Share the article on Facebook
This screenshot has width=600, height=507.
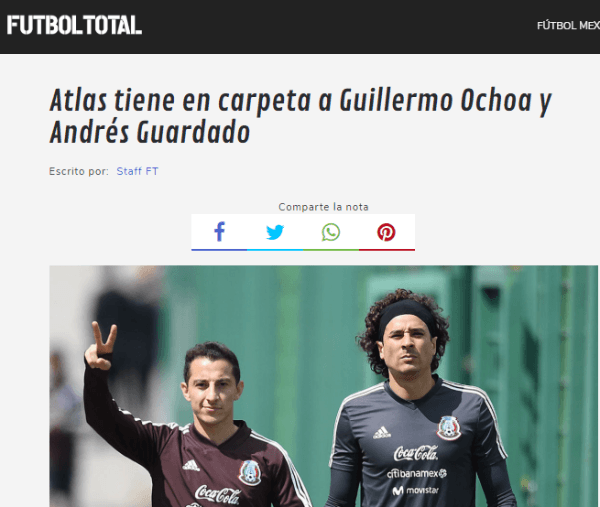219,232
